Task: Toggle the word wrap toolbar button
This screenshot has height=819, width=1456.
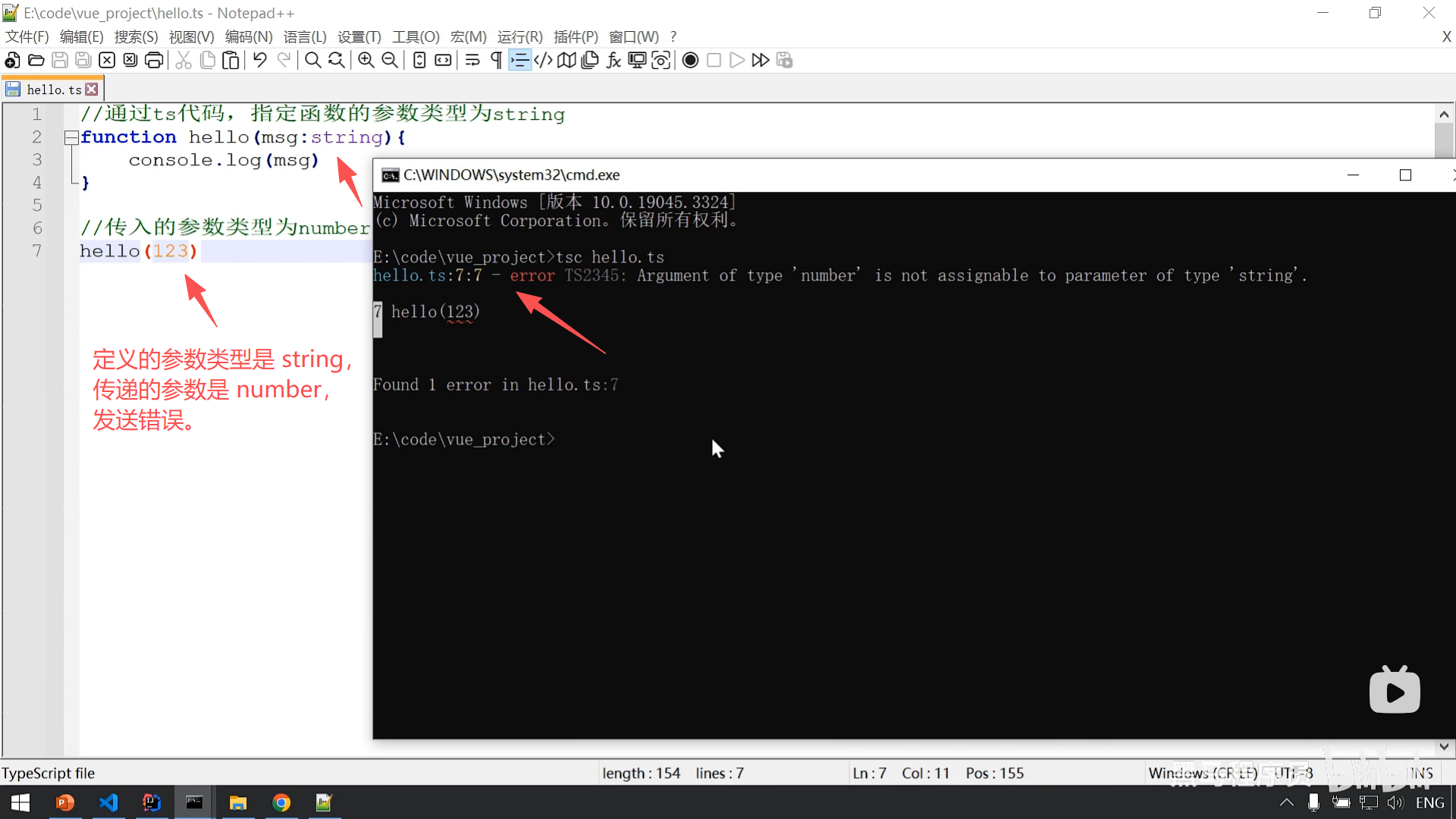Action: [472, 61]
